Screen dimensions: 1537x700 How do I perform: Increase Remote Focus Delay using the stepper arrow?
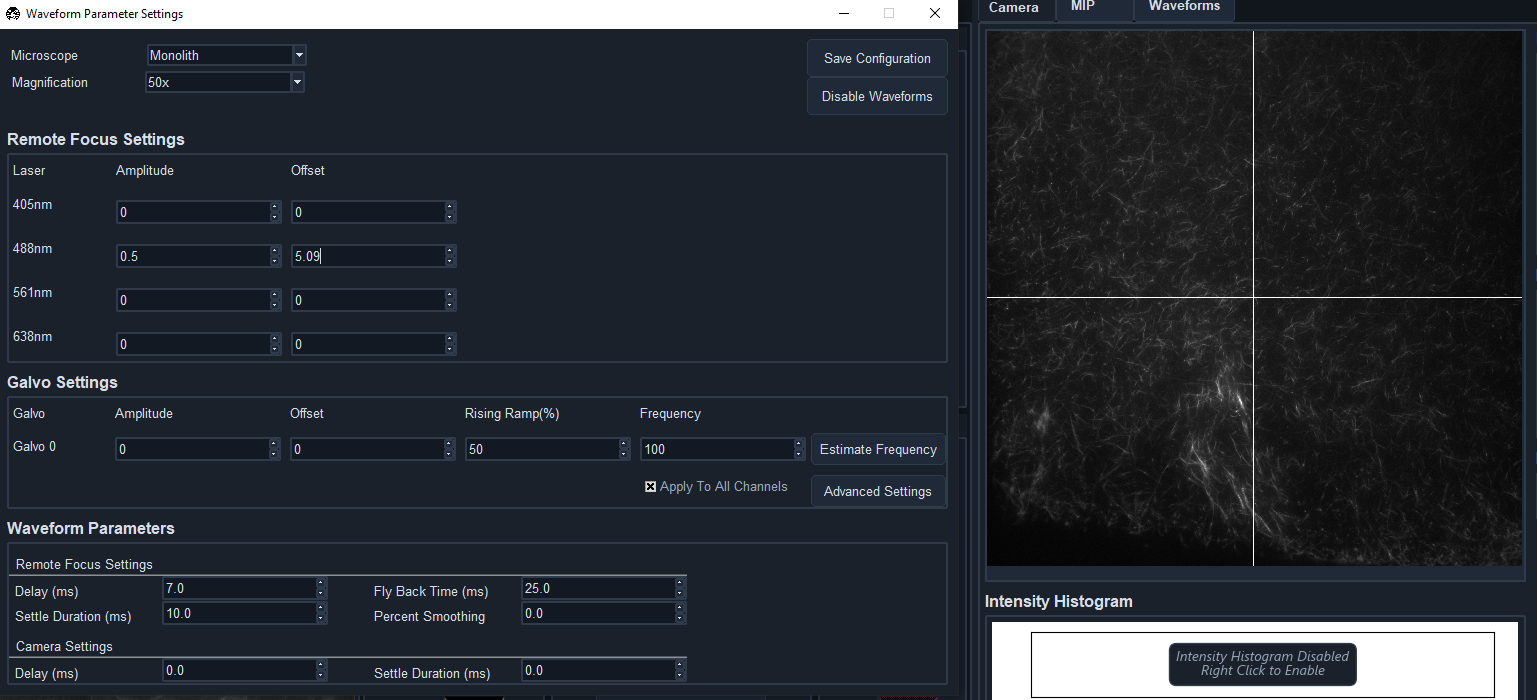coord(320,583)
